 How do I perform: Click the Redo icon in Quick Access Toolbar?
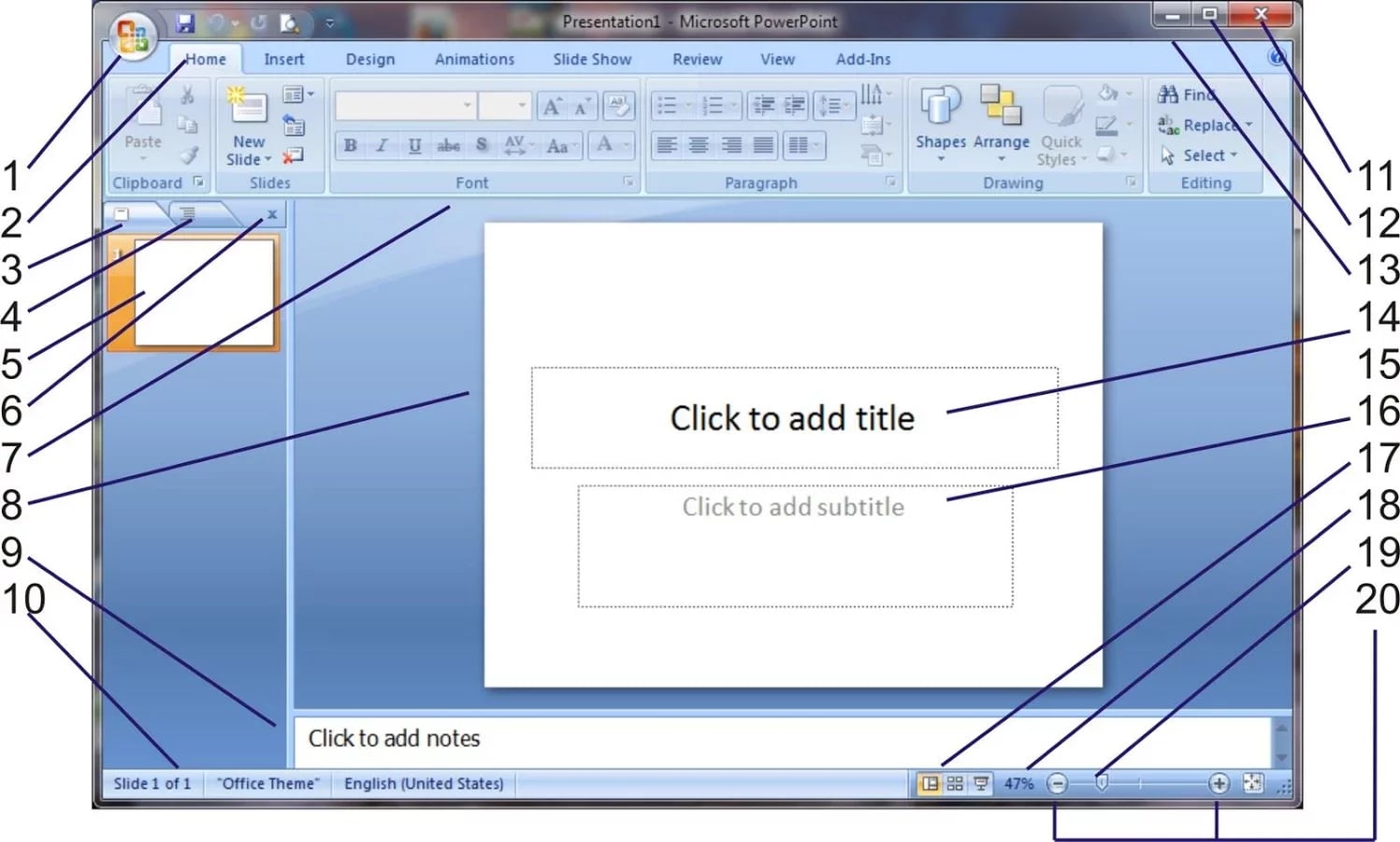tap(258, 22)
